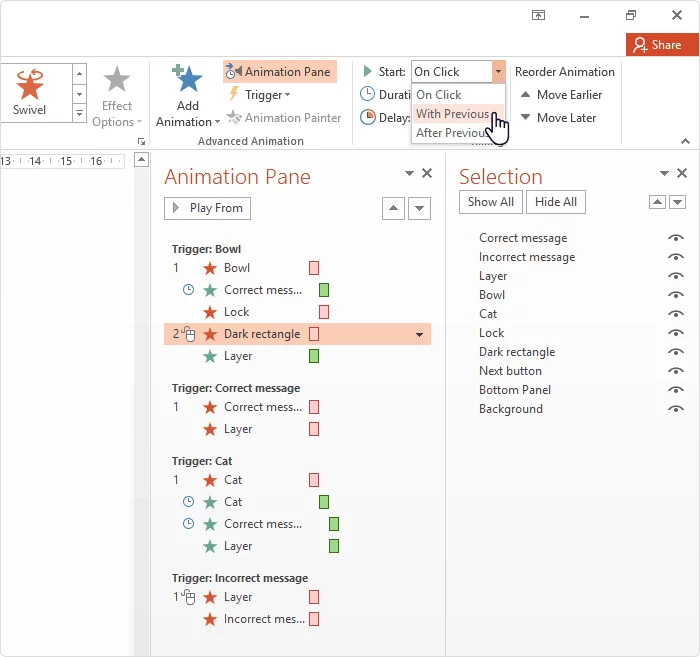Screen dimensions: 700x657
Task: Hide the Dark rectangle object
Action: click(x=676, y=352)
